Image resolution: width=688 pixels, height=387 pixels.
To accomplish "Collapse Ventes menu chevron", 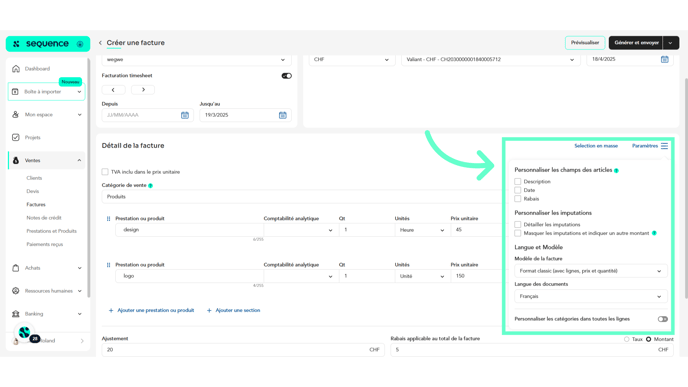I will [79, 161].
